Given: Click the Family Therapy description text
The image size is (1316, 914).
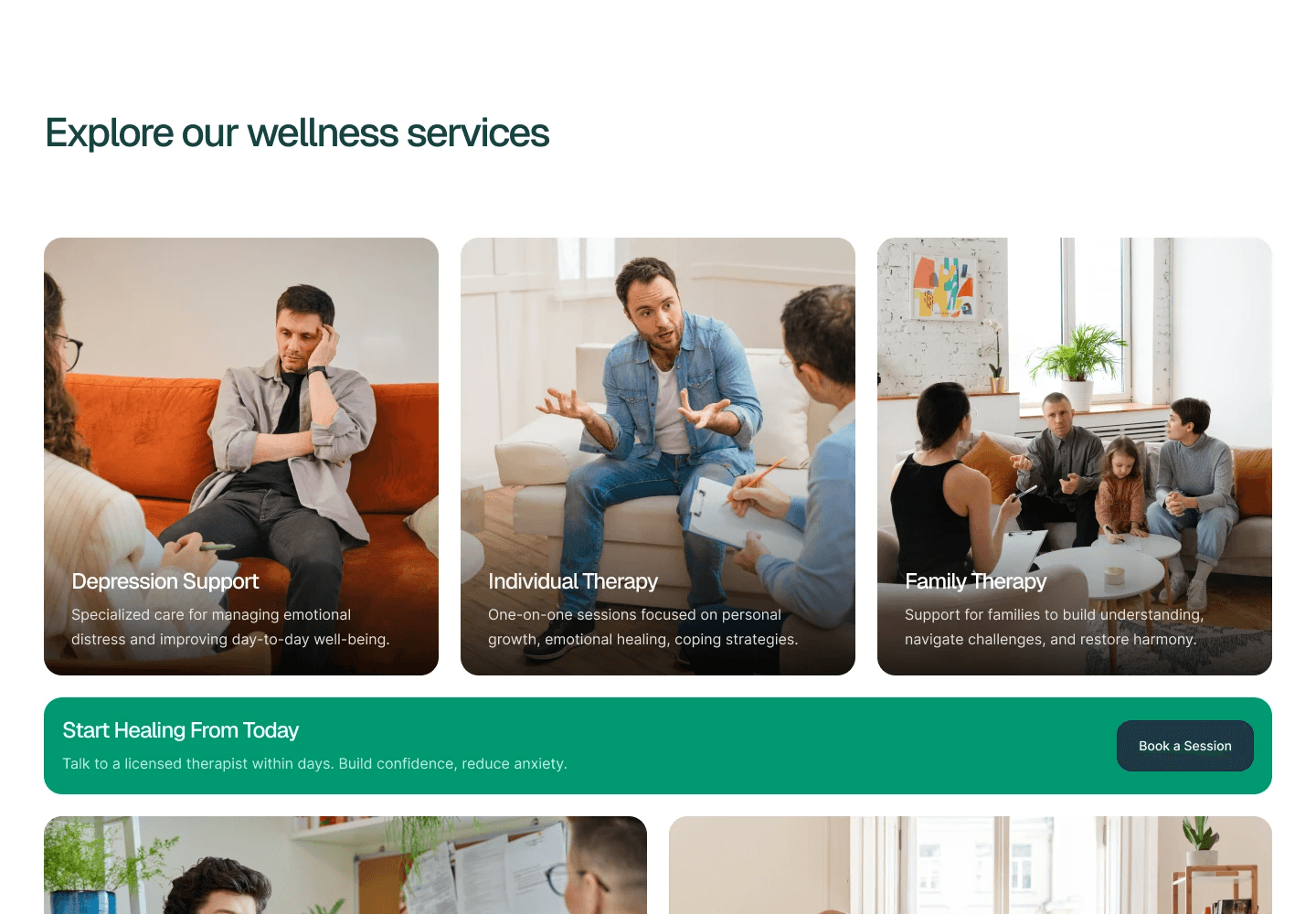Looking at the screenshot, I should 1055,627.
